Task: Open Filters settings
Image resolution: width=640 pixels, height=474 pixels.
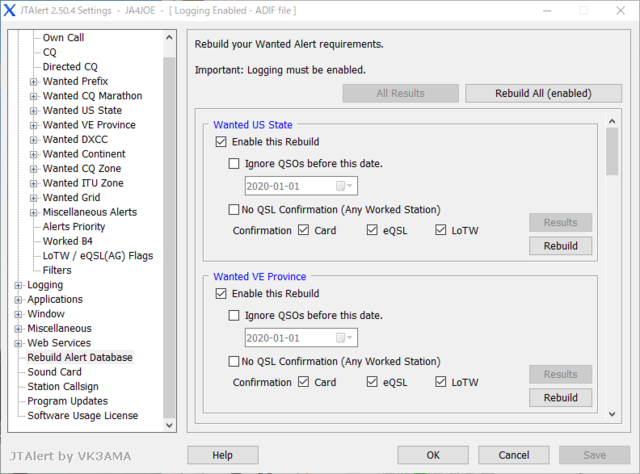Action: [57, 270]
